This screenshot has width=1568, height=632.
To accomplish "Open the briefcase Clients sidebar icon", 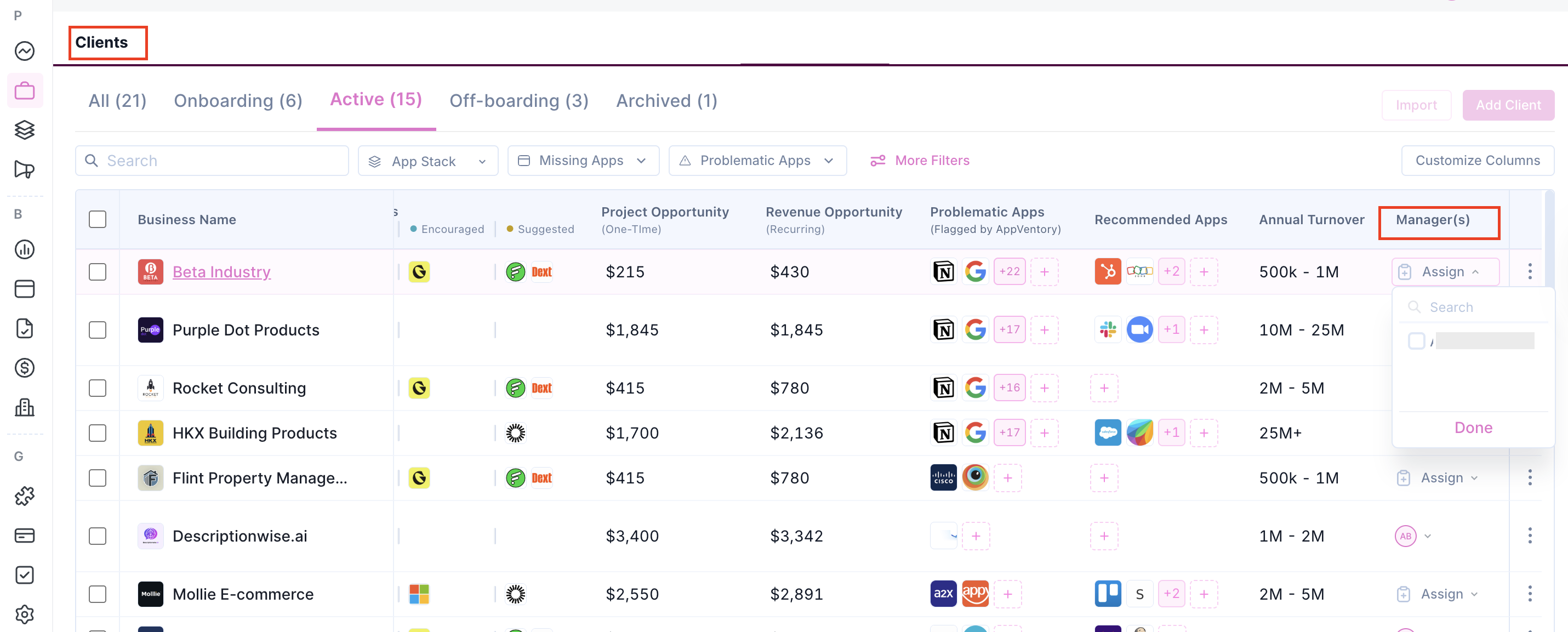I will pos(24,91).
